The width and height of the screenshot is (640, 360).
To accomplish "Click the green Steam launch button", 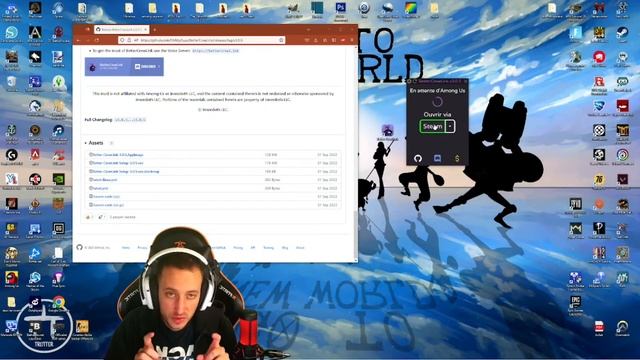I will [432, 127].
